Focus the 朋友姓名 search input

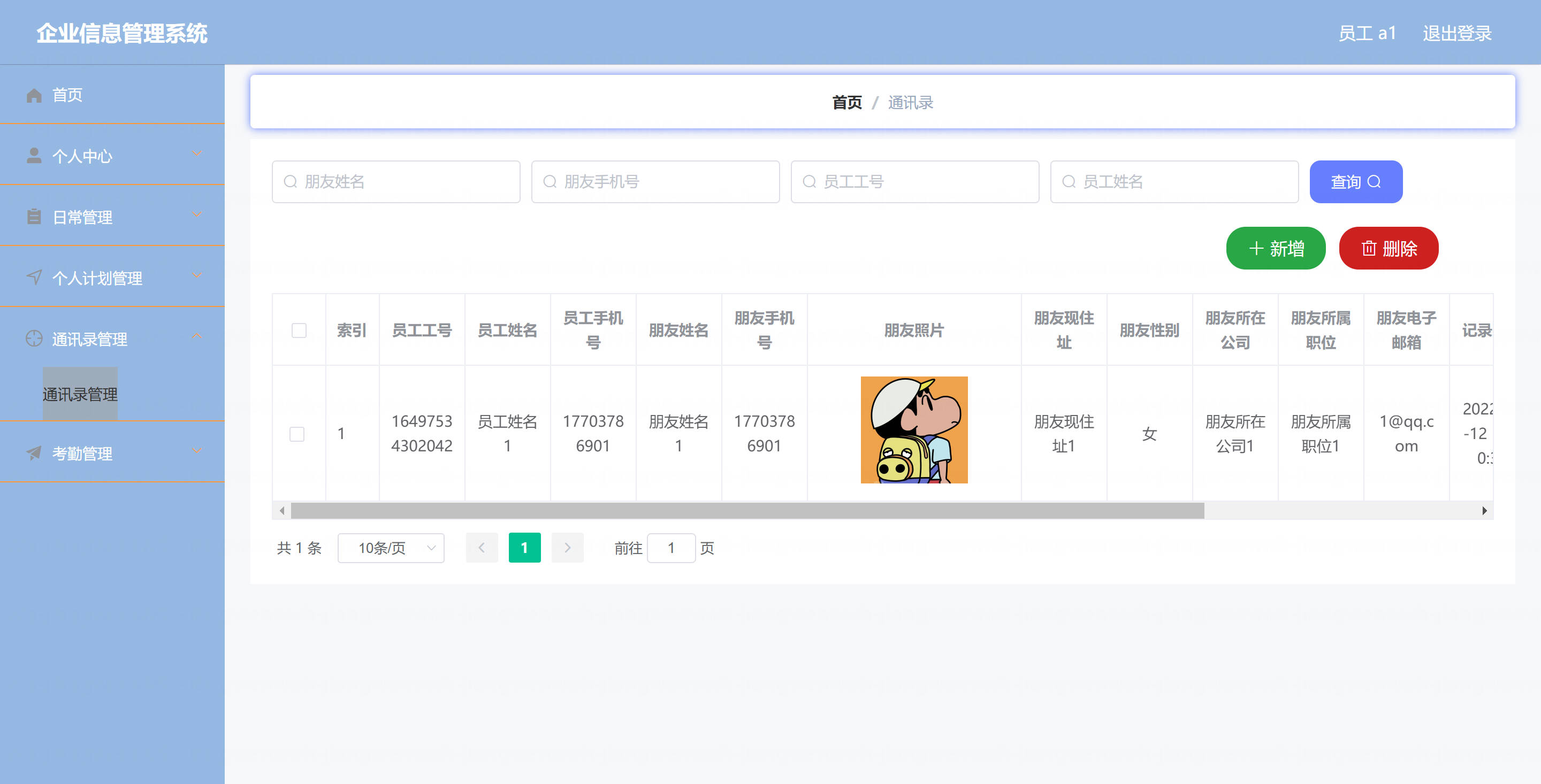395,181
